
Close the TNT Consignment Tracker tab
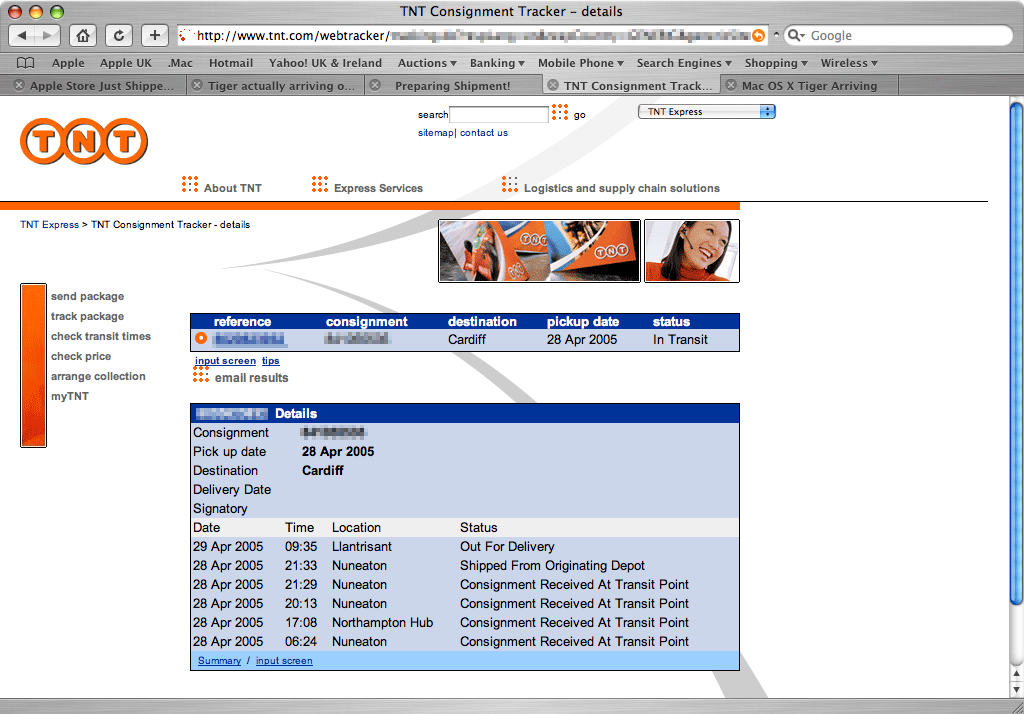click(x=552, y=86)
